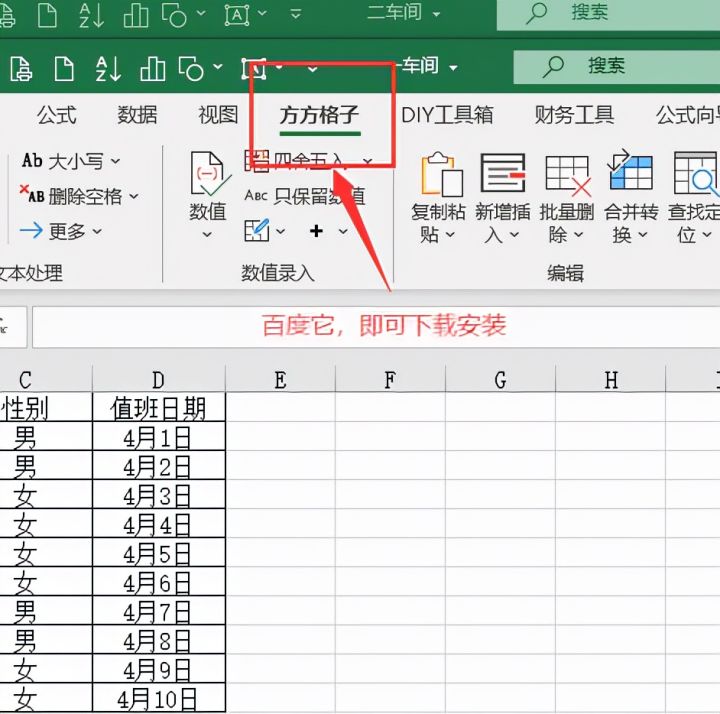Viewport: 720px width, 714px height.
Task: Click the cell containing 4月3日
Action: point(158,494)
